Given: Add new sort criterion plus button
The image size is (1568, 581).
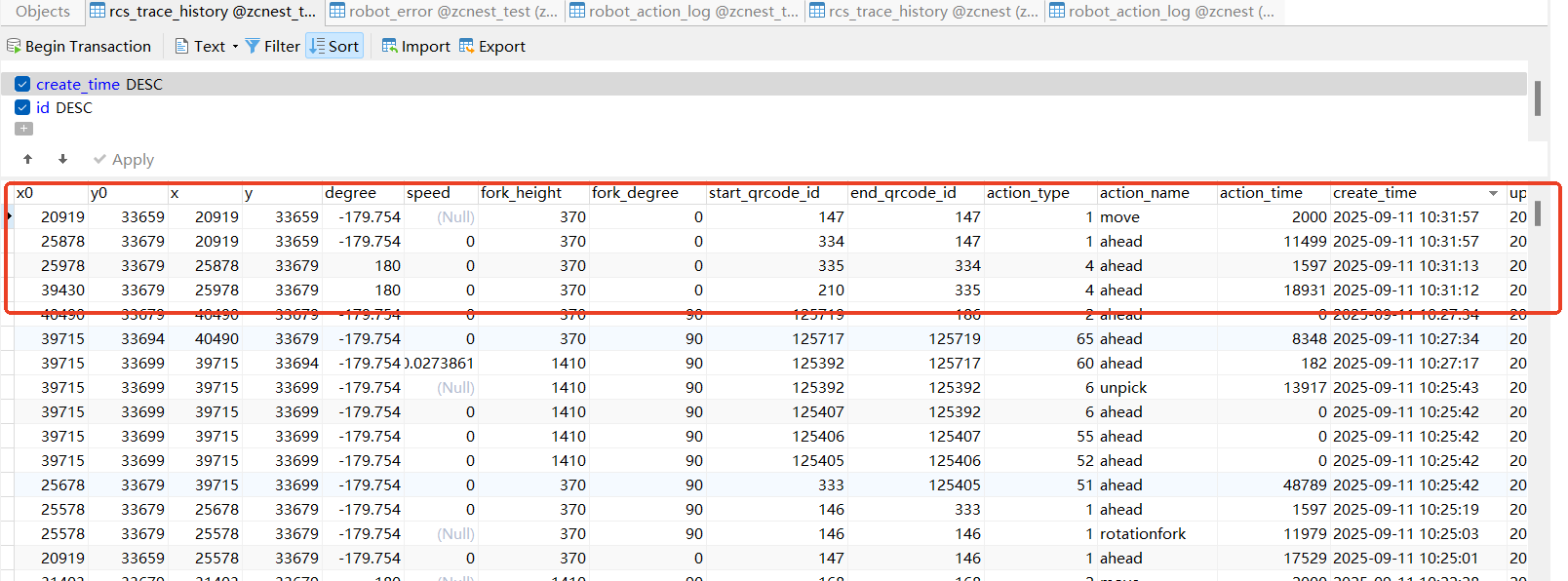Looking at the screenshot, I should 24,129.
